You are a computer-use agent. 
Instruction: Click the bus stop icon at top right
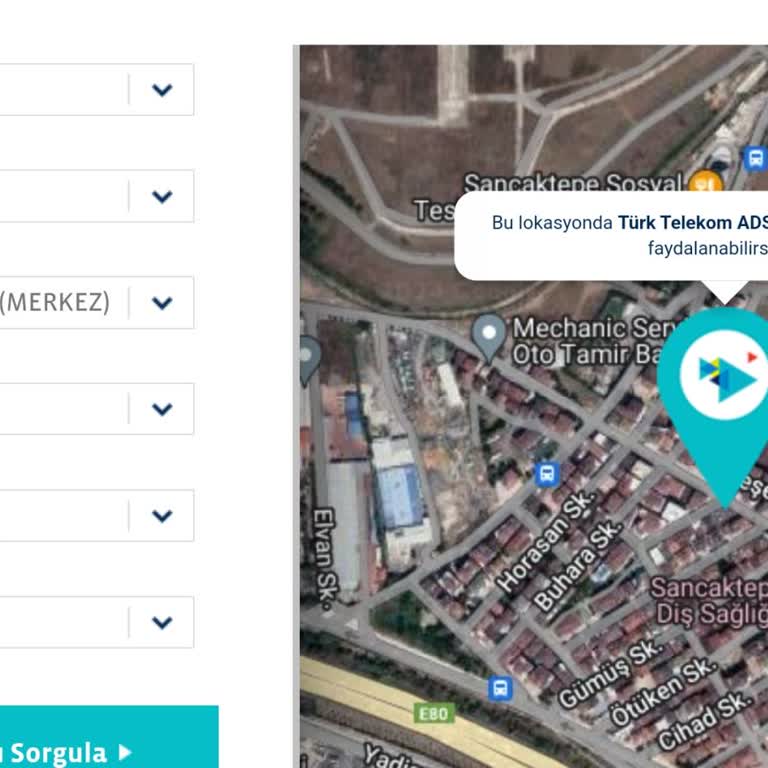755,159
